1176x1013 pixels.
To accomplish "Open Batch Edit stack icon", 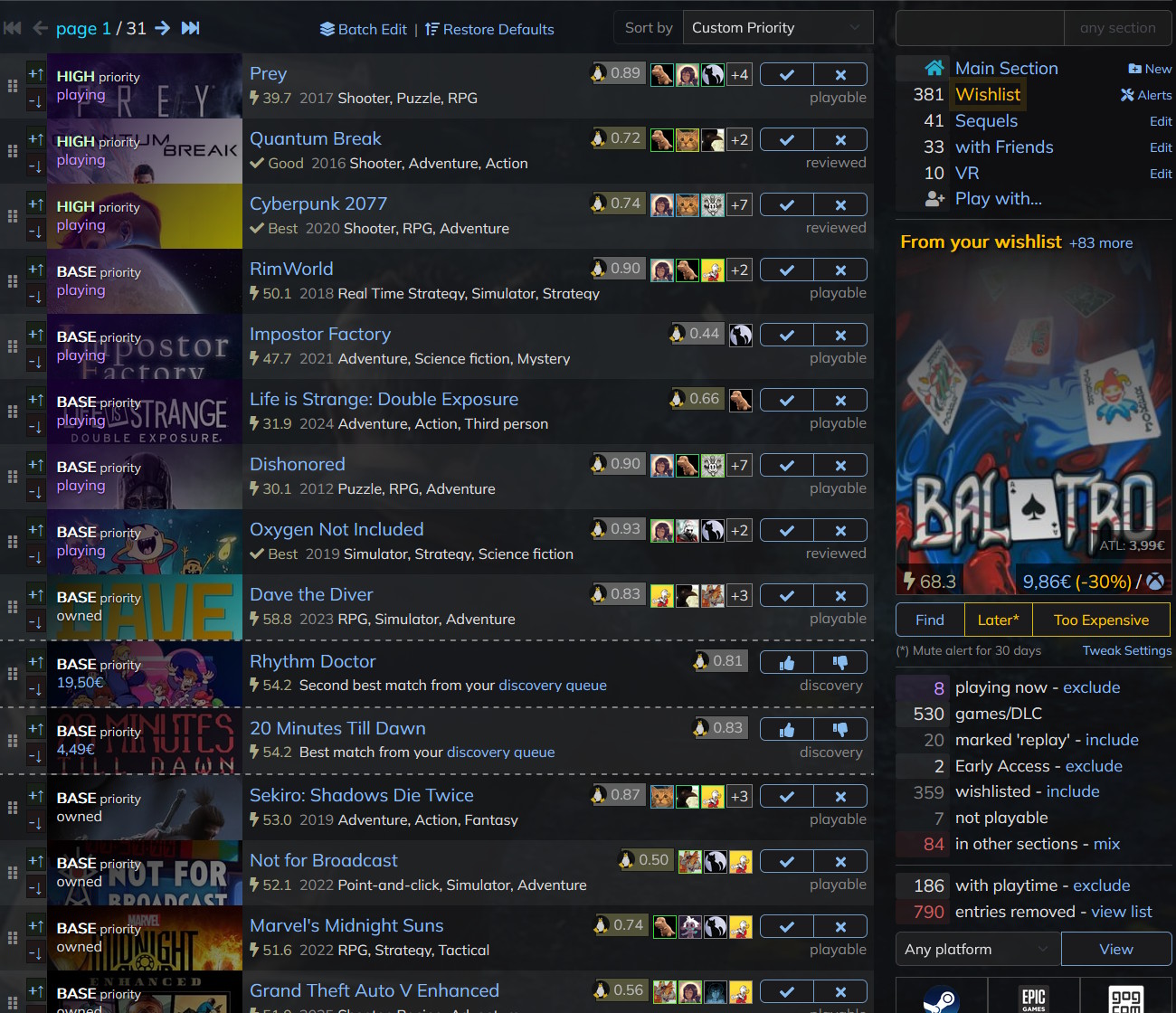I will tap(327, 29).
